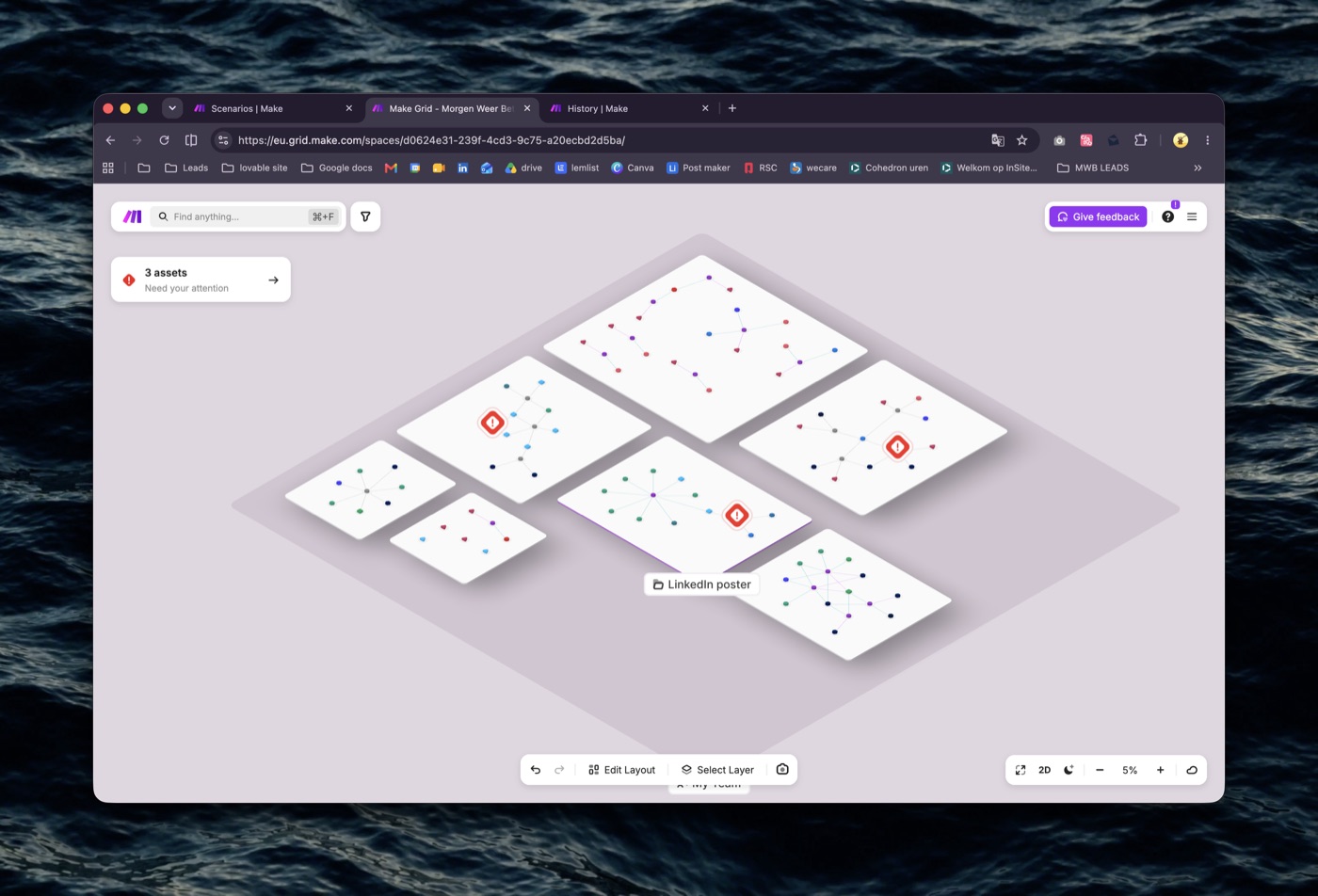Click the alert icon on the left-center grid tile
This screenshot has width=1318, height=896.
point(492,423)
